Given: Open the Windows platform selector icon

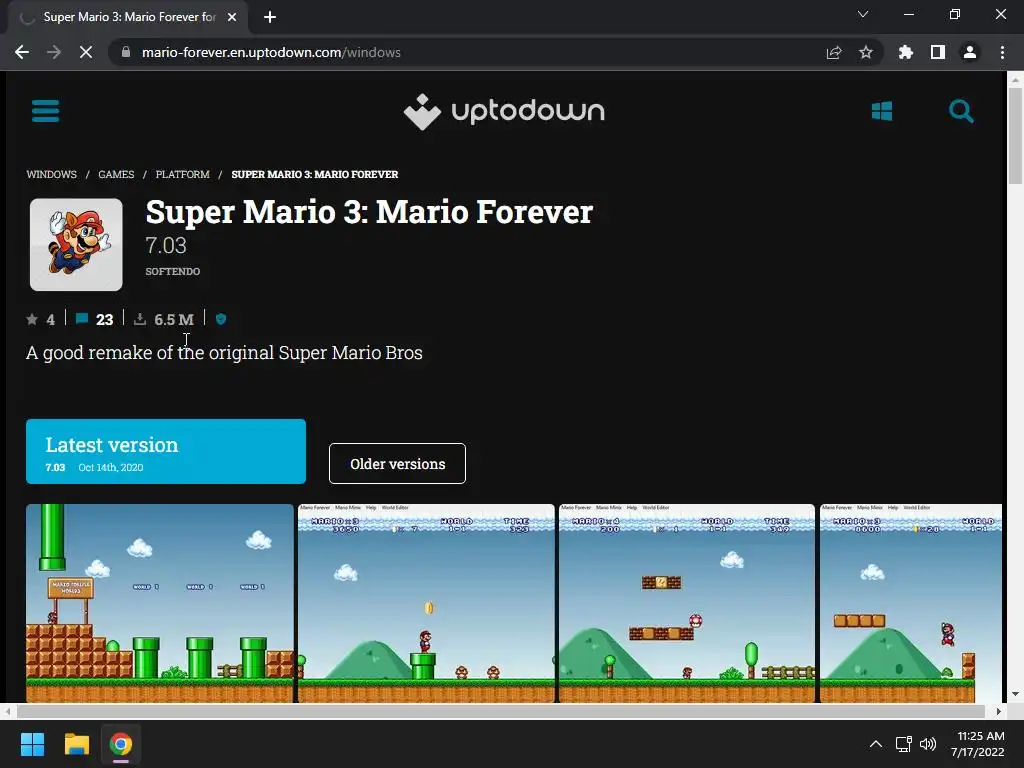Looking at the screenshot, I should click(x=882, y=111).
